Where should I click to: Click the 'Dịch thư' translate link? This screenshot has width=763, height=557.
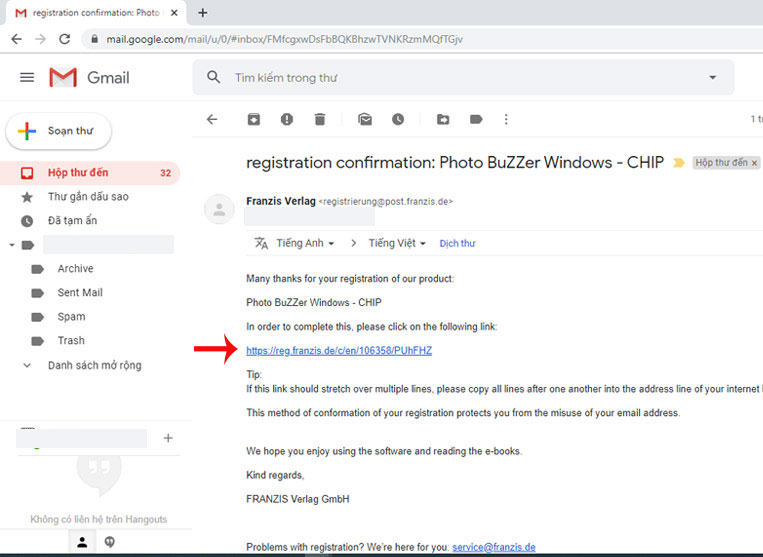click(457, 243)
